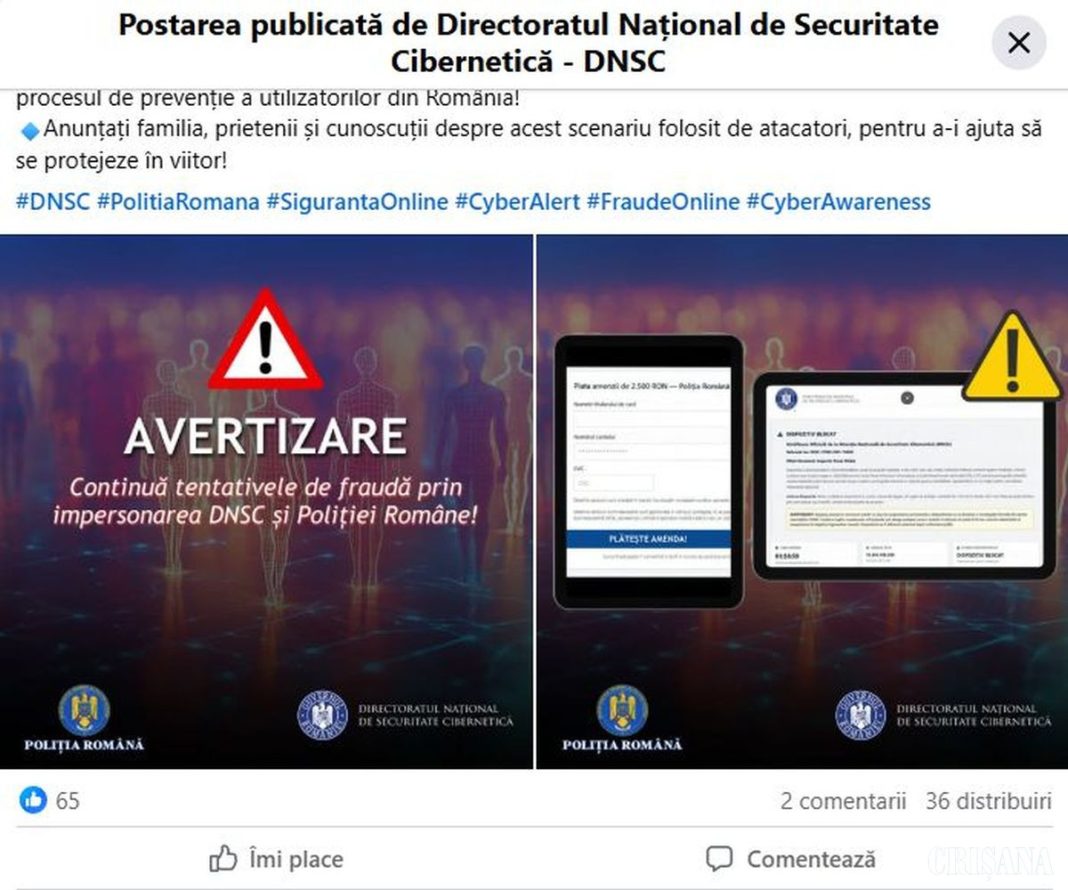Open the #DNSC hashtag

(x=52, y=202)
